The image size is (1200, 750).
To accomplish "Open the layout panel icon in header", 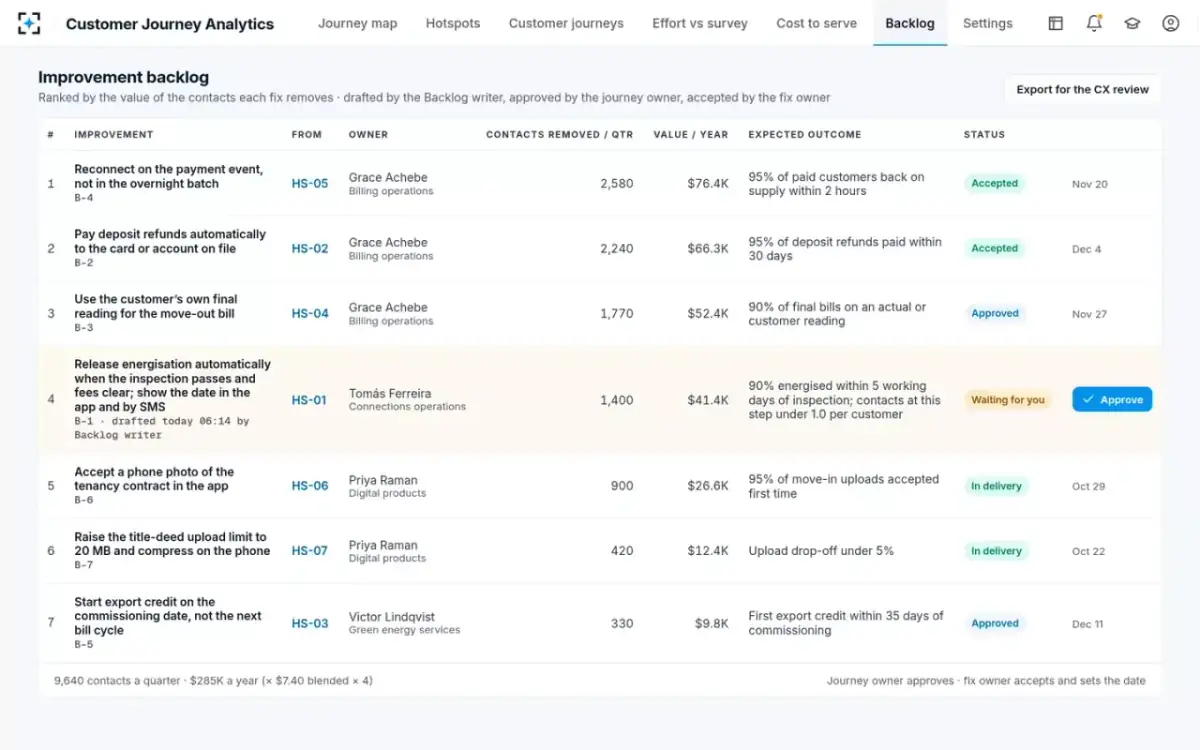I will (x=1056, y=23).
